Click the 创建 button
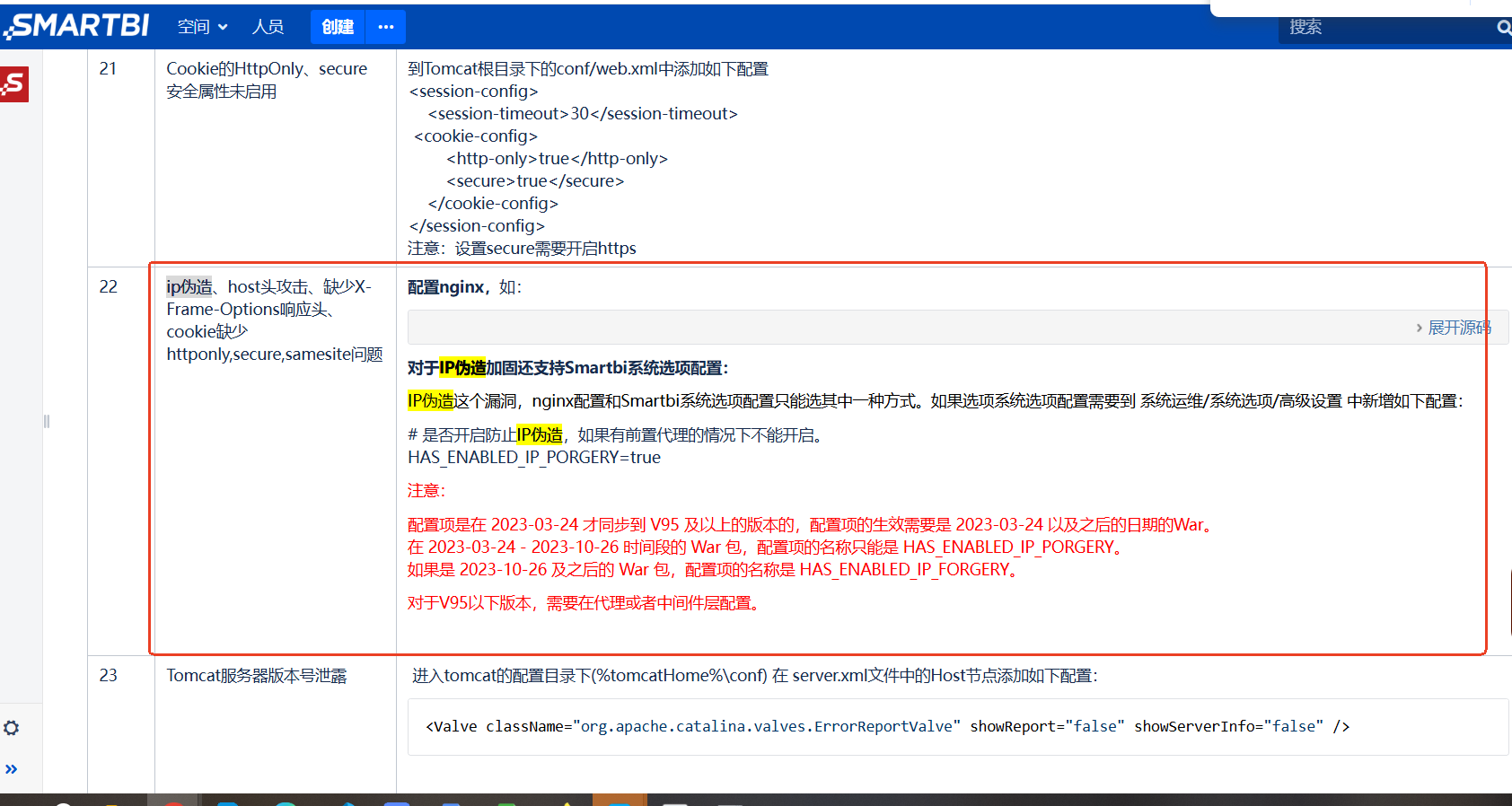 coord(338,27)
